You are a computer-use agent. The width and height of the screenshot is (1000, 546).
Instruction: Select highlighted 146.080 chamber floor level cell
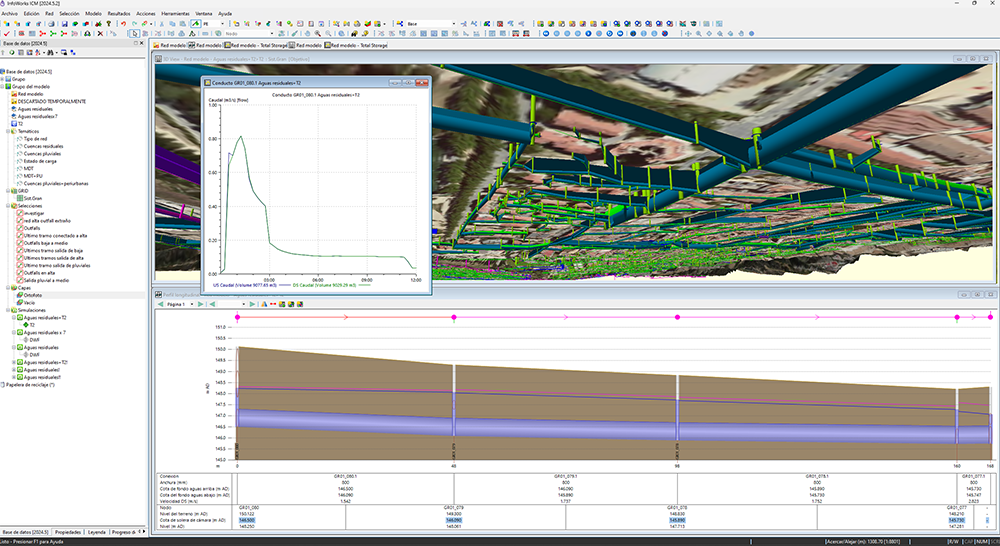(454, 520)
